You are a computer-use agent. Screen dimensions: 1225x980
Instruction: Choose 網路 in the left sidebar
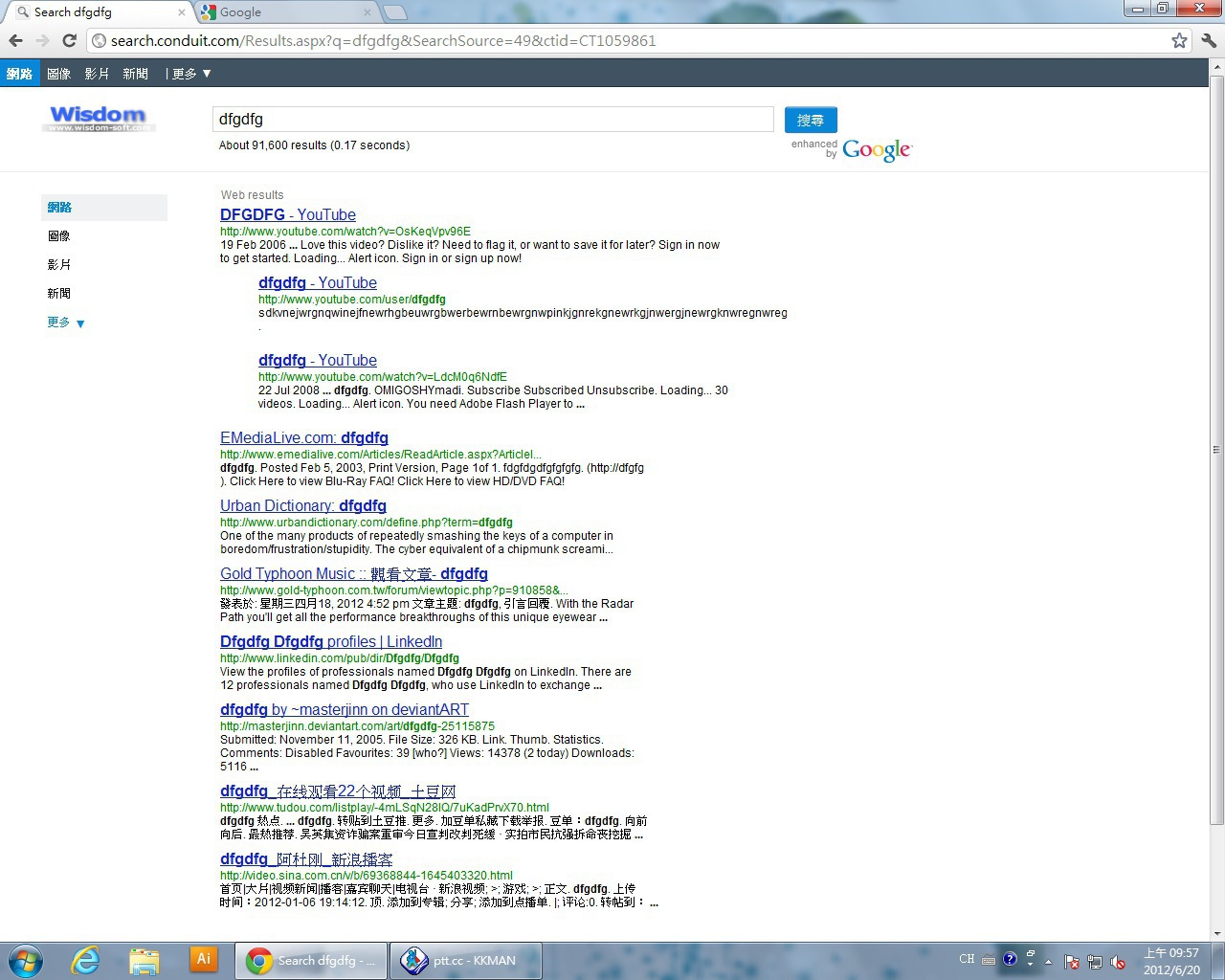(x=104, y=208)
